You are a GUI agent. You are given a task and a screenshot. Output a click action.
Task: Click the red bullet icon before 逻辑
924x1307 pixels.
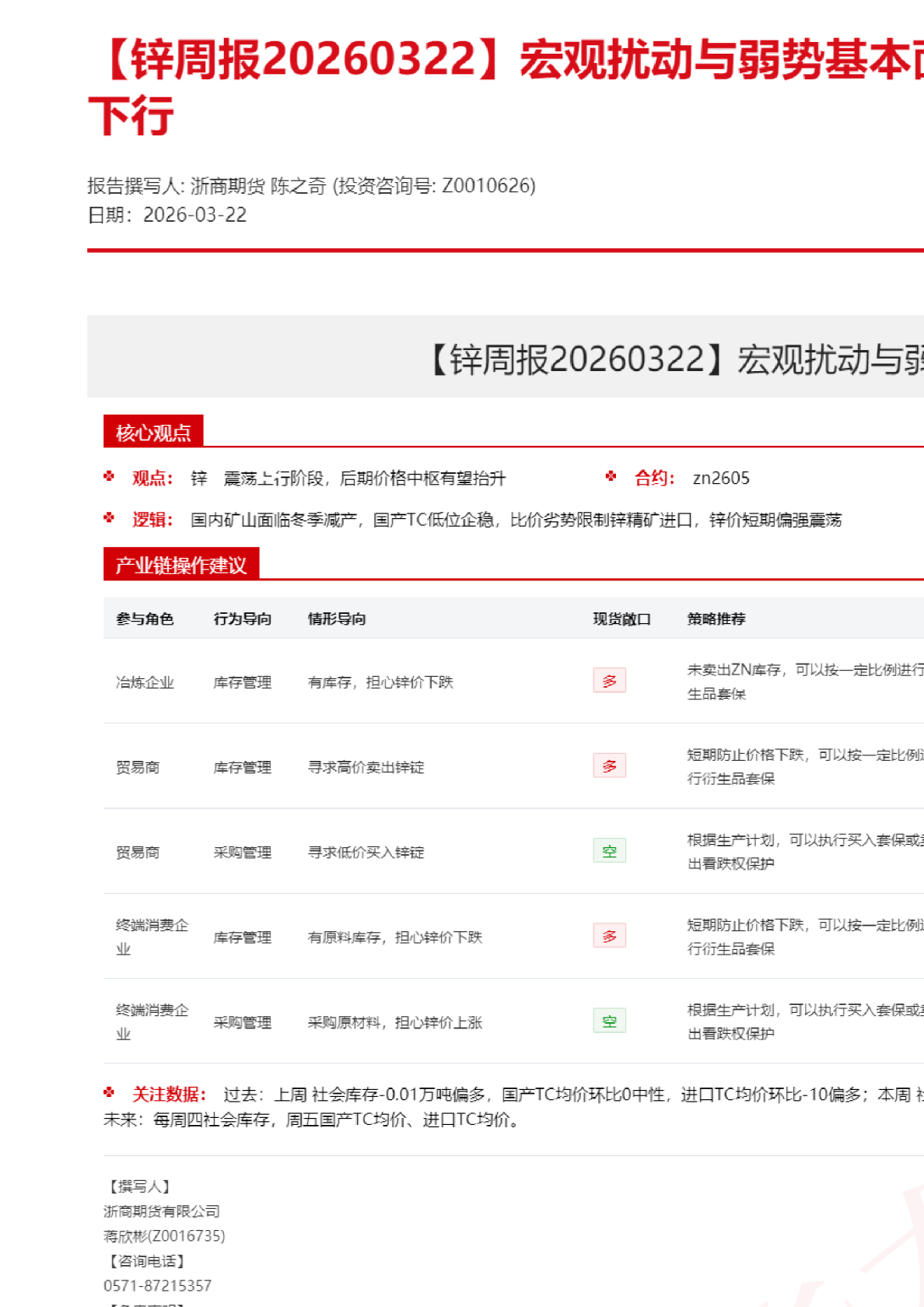pos(109,517)
